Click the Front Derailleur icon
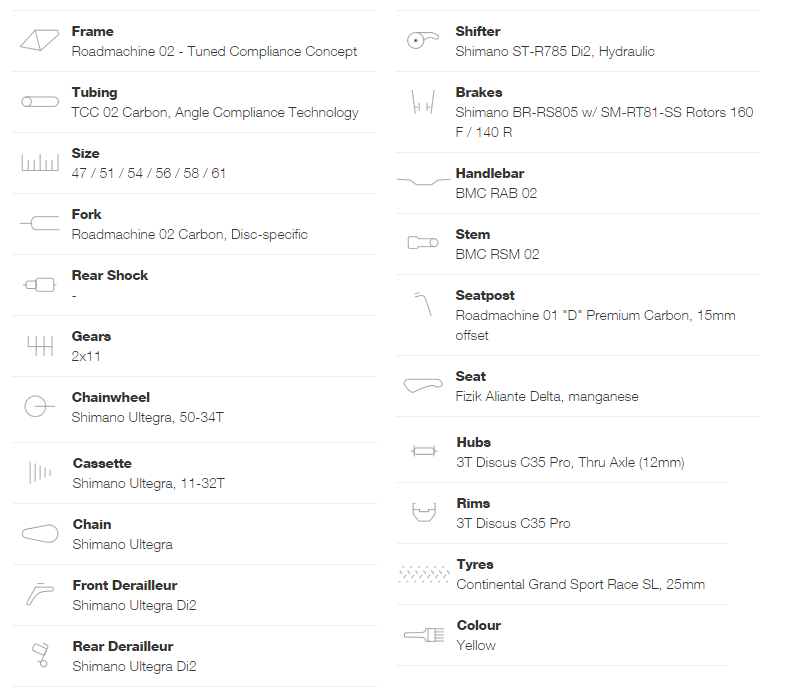 (40, 594)
